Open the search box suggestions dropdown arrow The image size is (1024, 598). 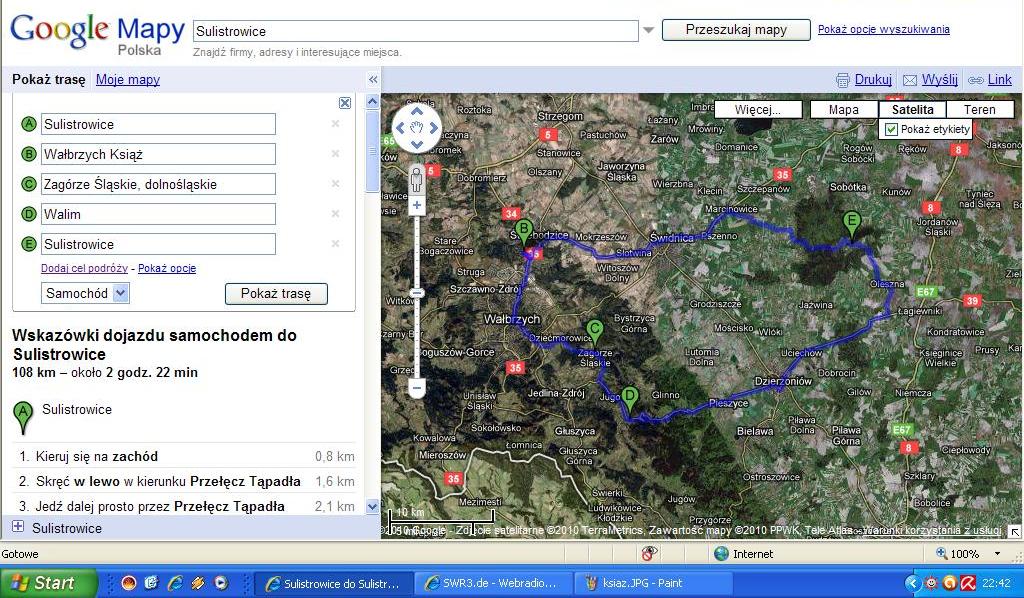tap(649, 30)
